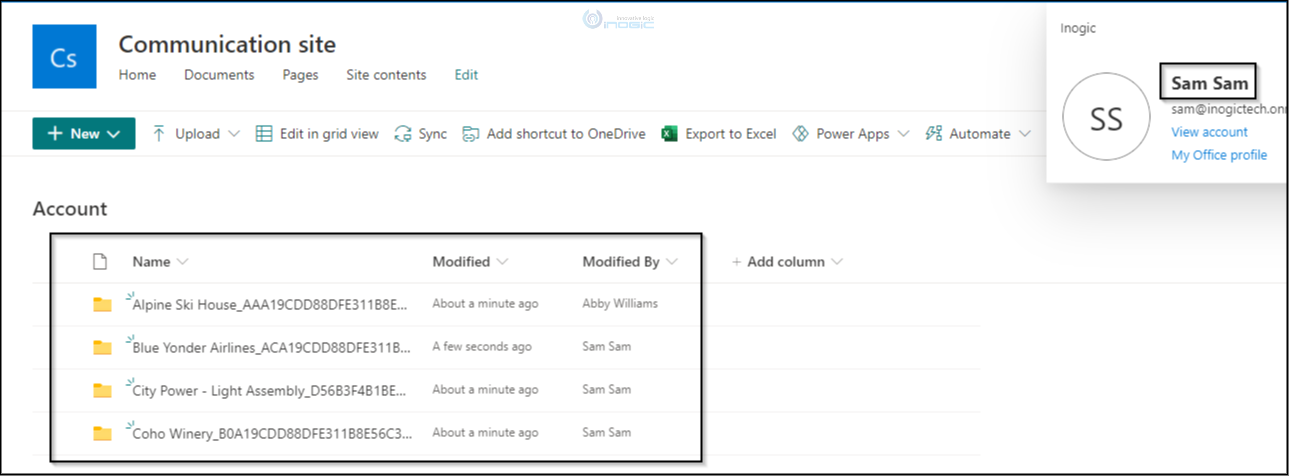Viewport: 1289px width, 476px height.
Task: Open the My Office profile link
Action: 1219,155
